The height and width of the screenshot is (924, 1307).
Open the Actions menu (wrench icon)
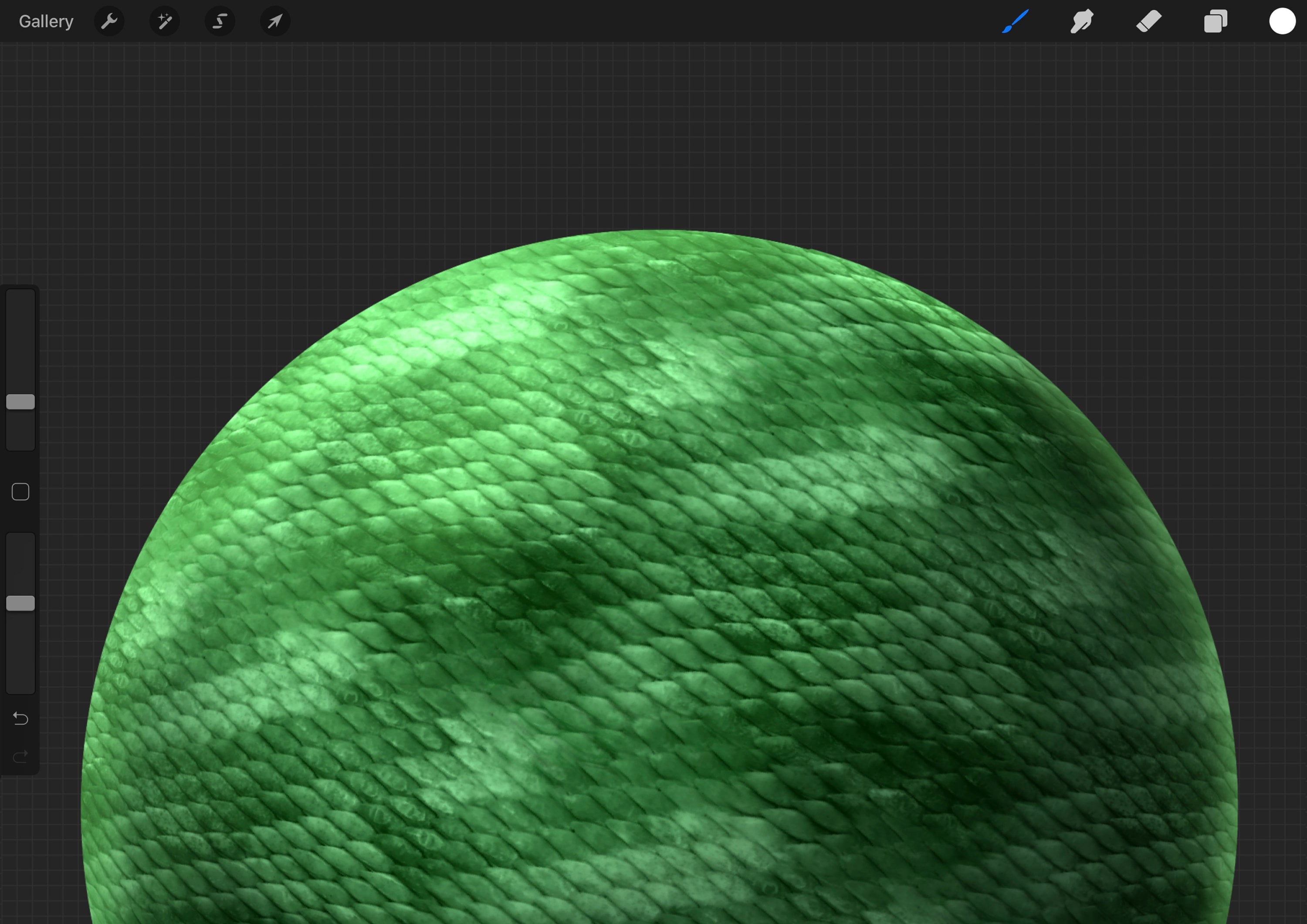pyautogui.click(x=109, y=21)
